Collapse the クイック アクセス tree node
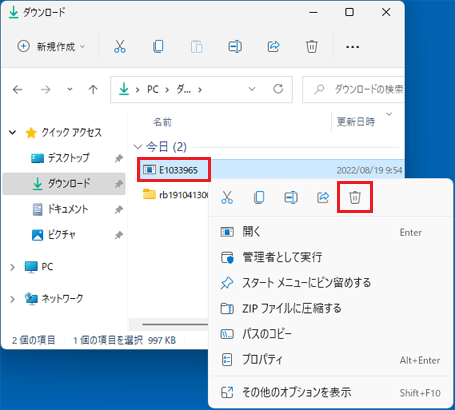The height and width of the screenshot is (410, 455). (x=13, y=132)
